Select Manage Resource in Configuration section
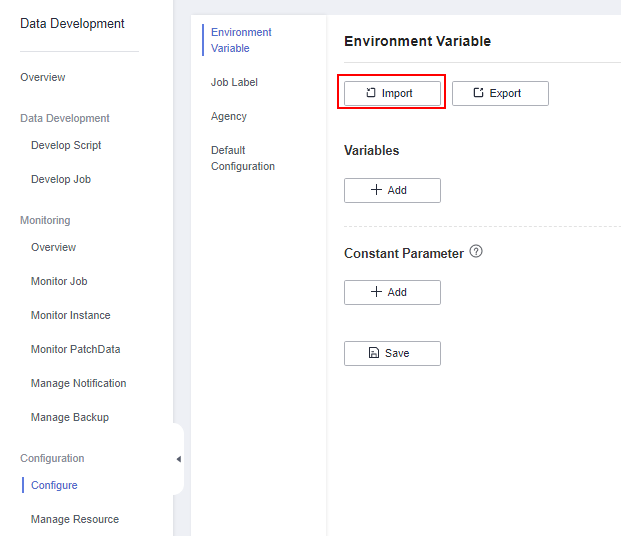Viewport: 621px width, 536px height. 75,519
